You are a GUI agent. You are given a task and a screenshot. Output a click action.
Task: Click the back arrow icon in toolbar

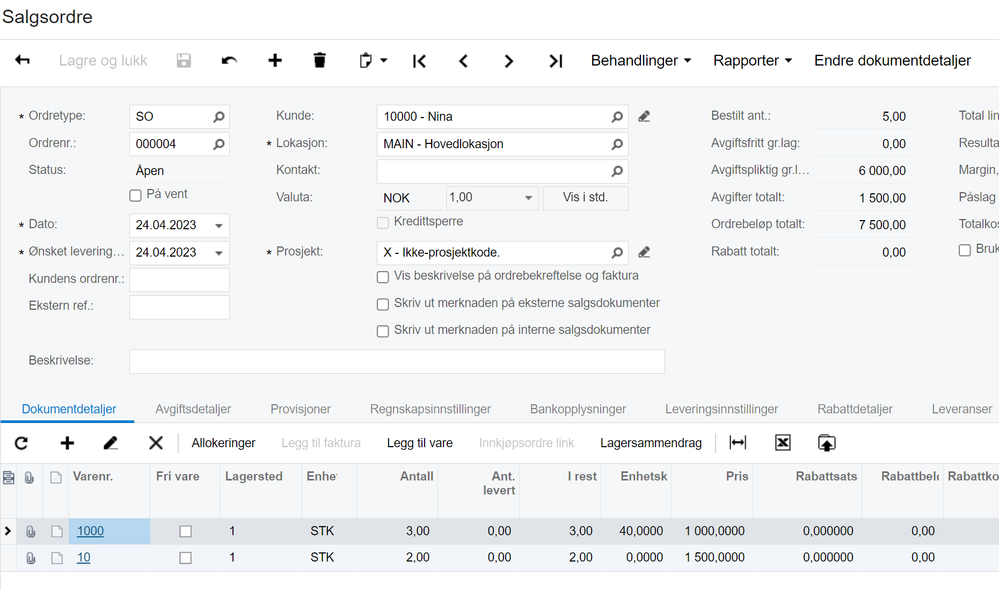[x=22, y=61]
